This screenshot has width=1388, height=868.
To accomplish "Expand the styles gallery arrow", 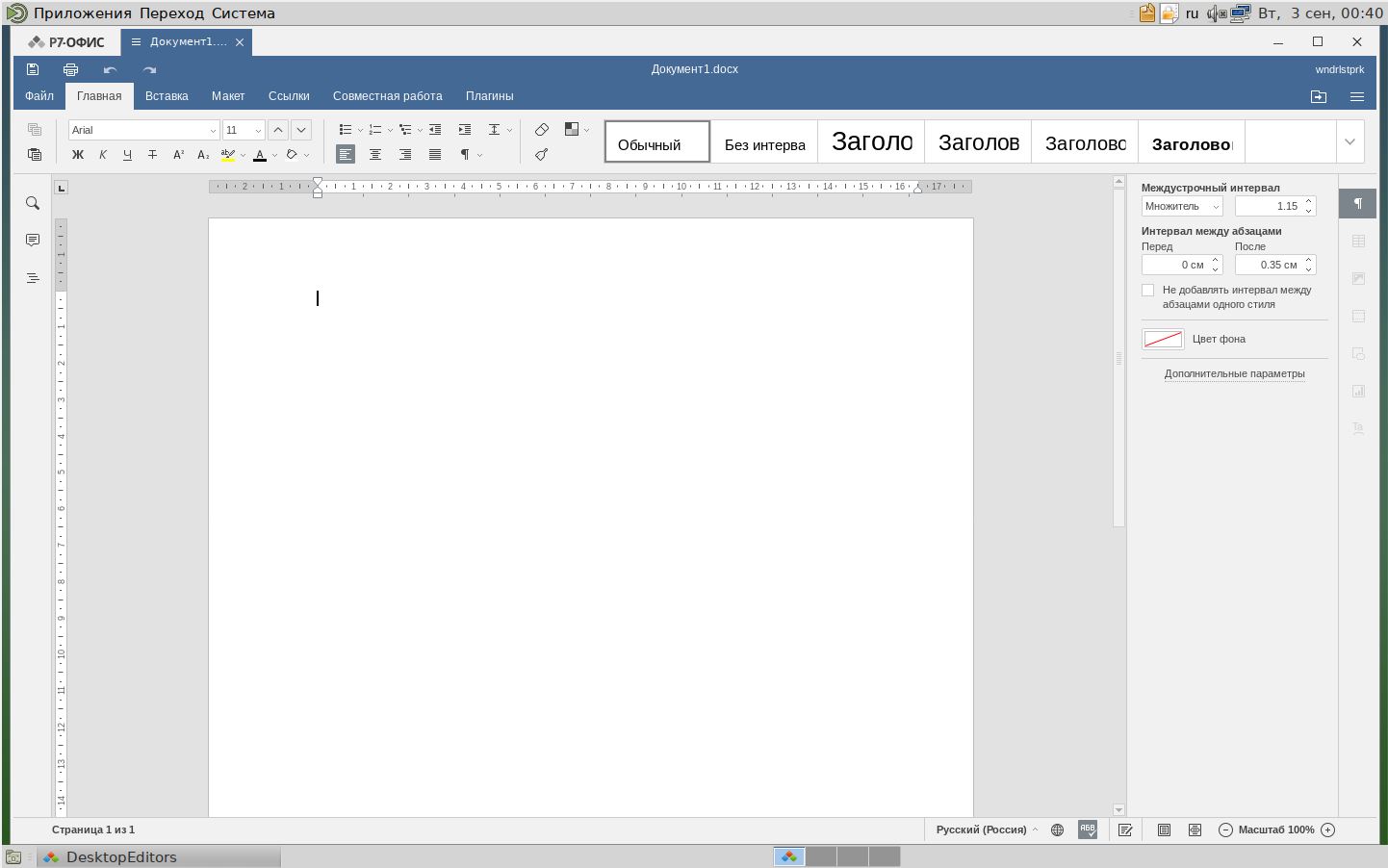I will (x=1349, y=141).
